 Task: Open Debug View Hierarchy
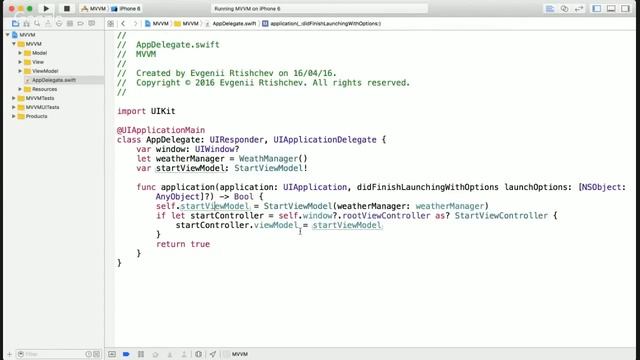[198, 354]
